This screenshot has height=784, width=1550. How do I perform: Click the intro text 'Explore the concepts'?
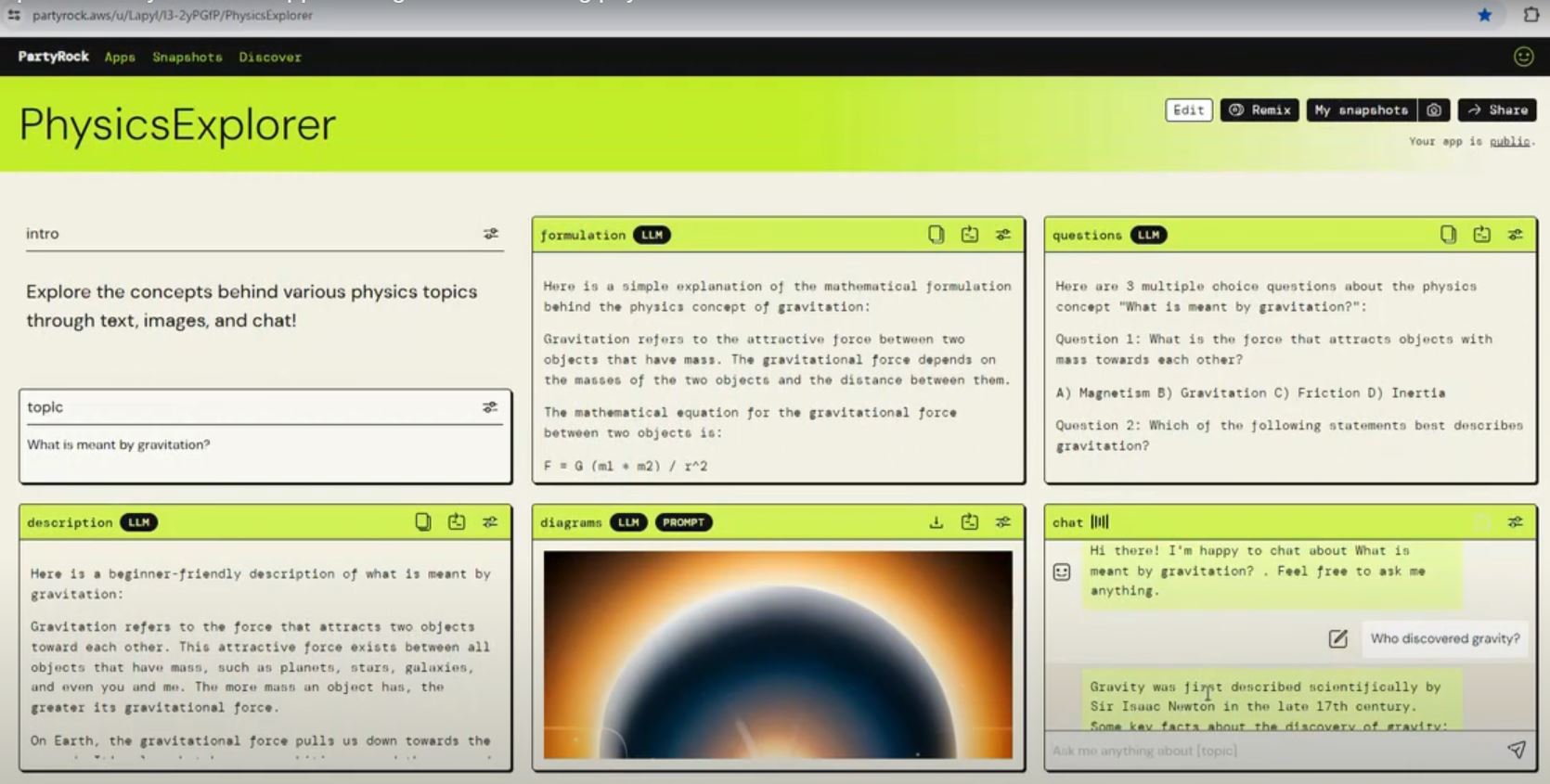click(x=252, y=305)
